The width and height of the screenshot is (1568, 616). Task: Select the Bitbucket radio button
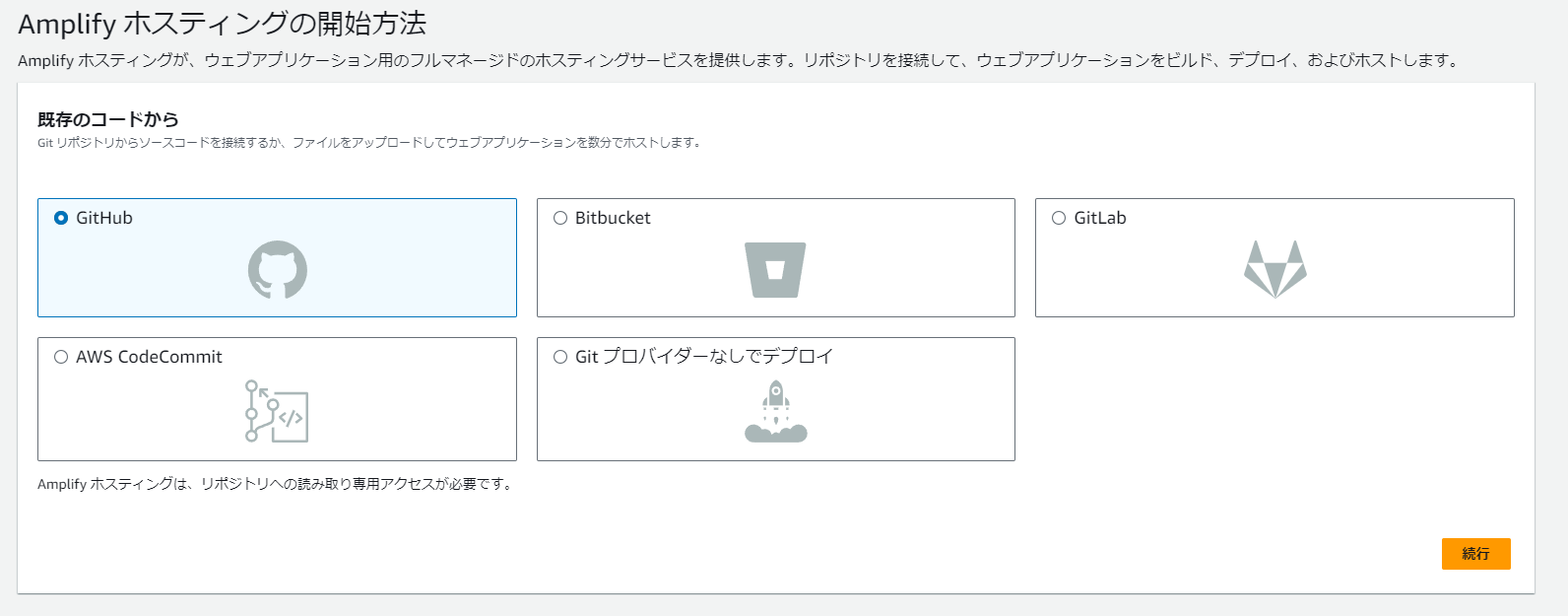560,218
